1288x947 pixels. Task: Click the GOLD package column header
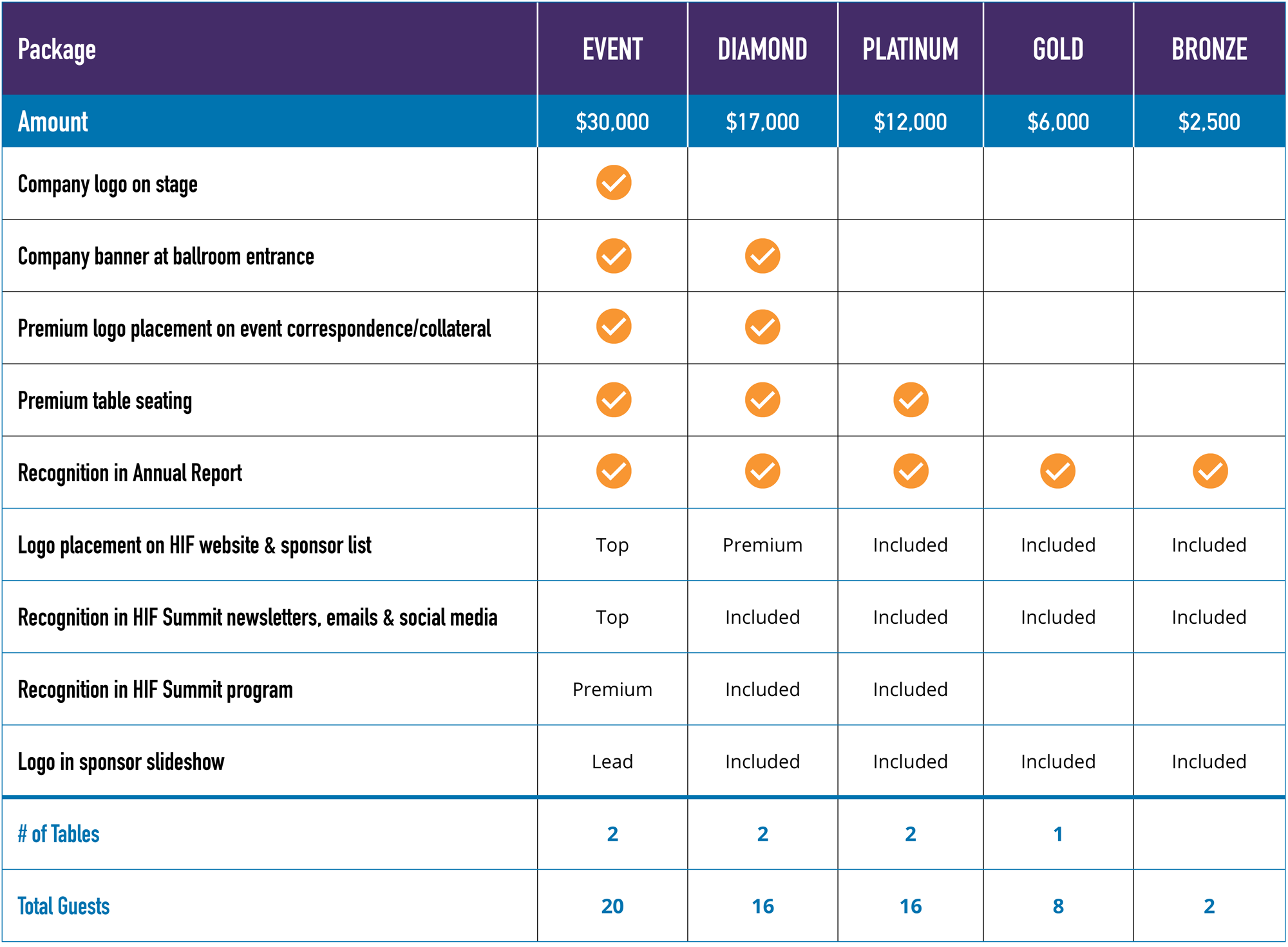point(1058,50)
